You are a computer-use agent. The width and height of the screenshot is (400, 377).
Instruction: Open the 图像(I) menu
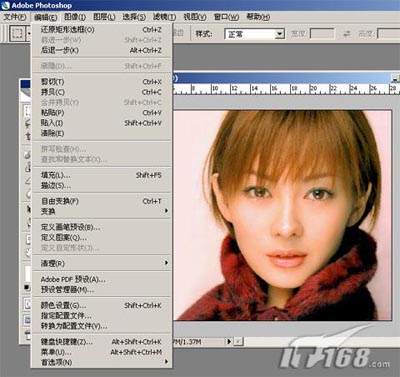[x=75, y=17]
